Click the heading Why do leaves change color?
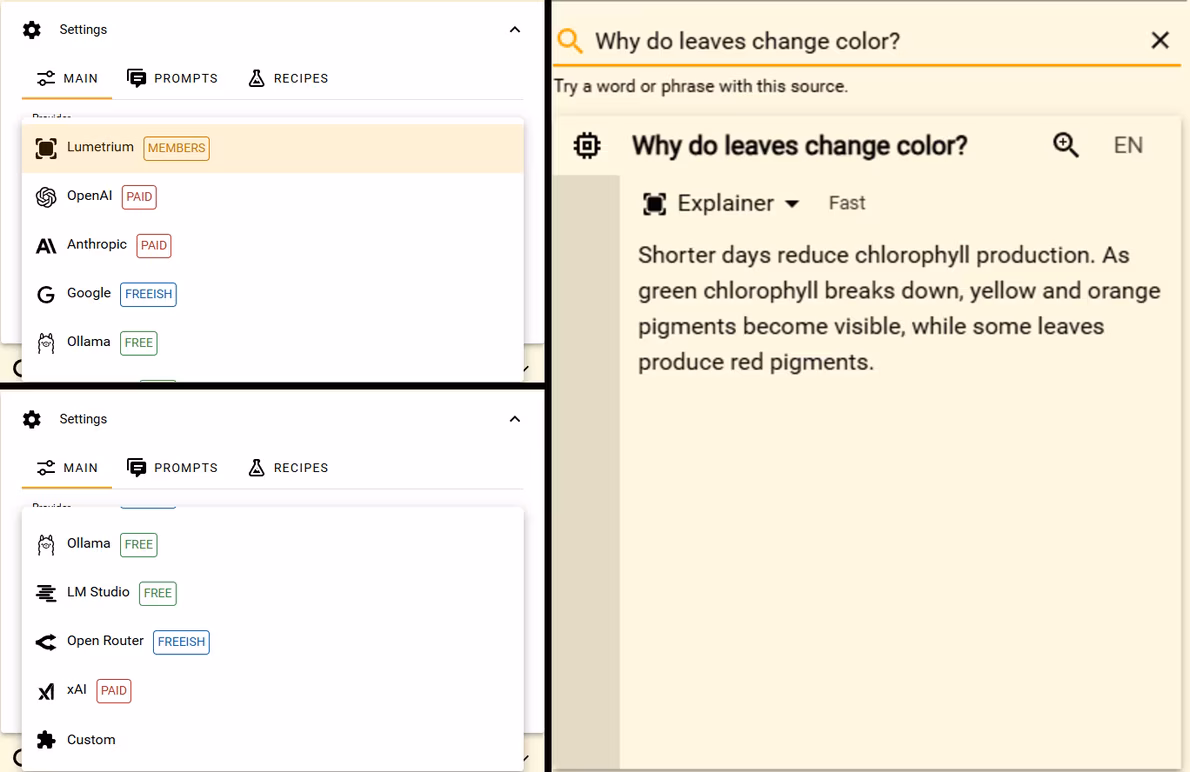1190x772 pixels. click(799, 145)
